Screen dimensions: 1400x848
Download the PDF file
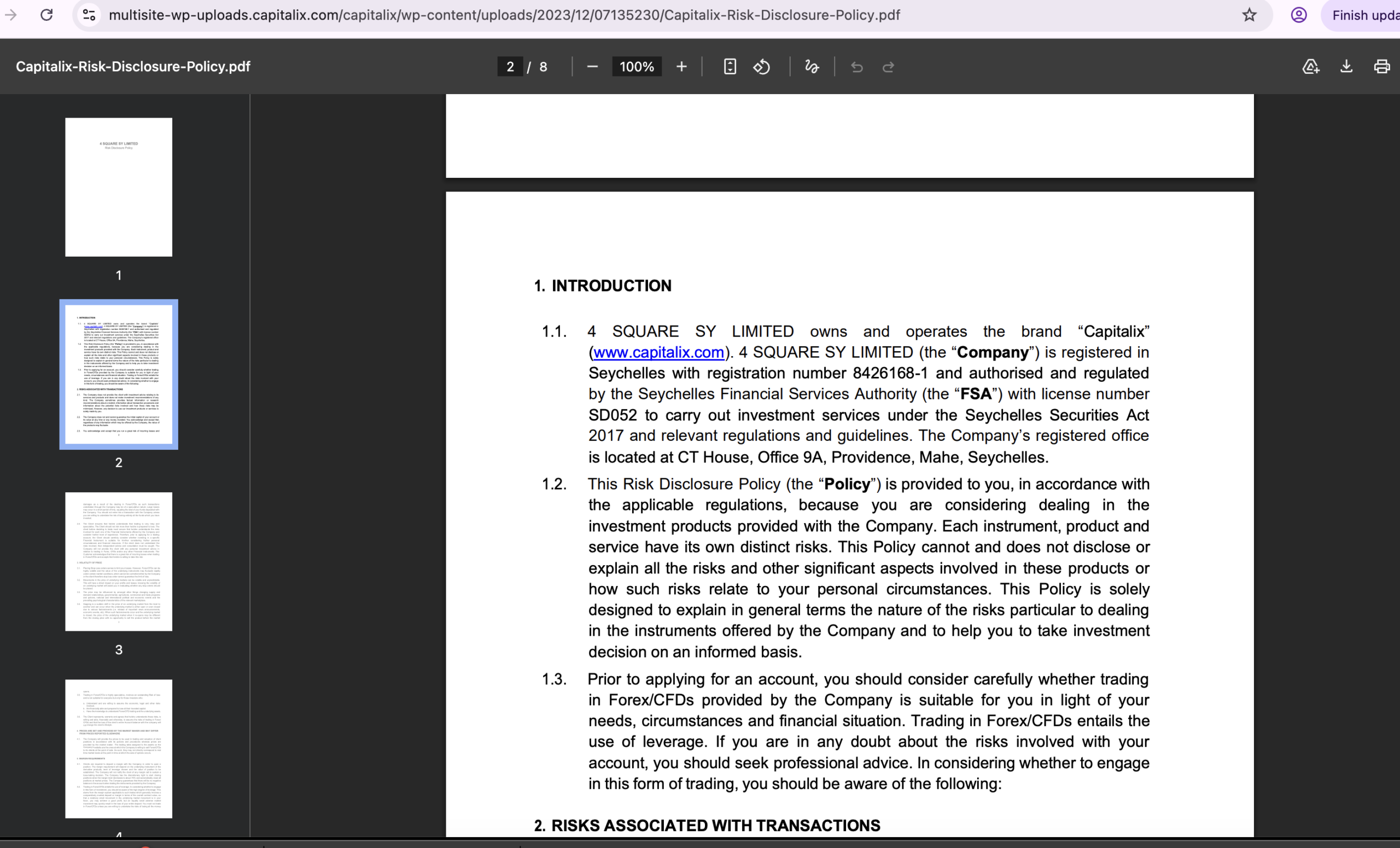[x=1346, y=67]
